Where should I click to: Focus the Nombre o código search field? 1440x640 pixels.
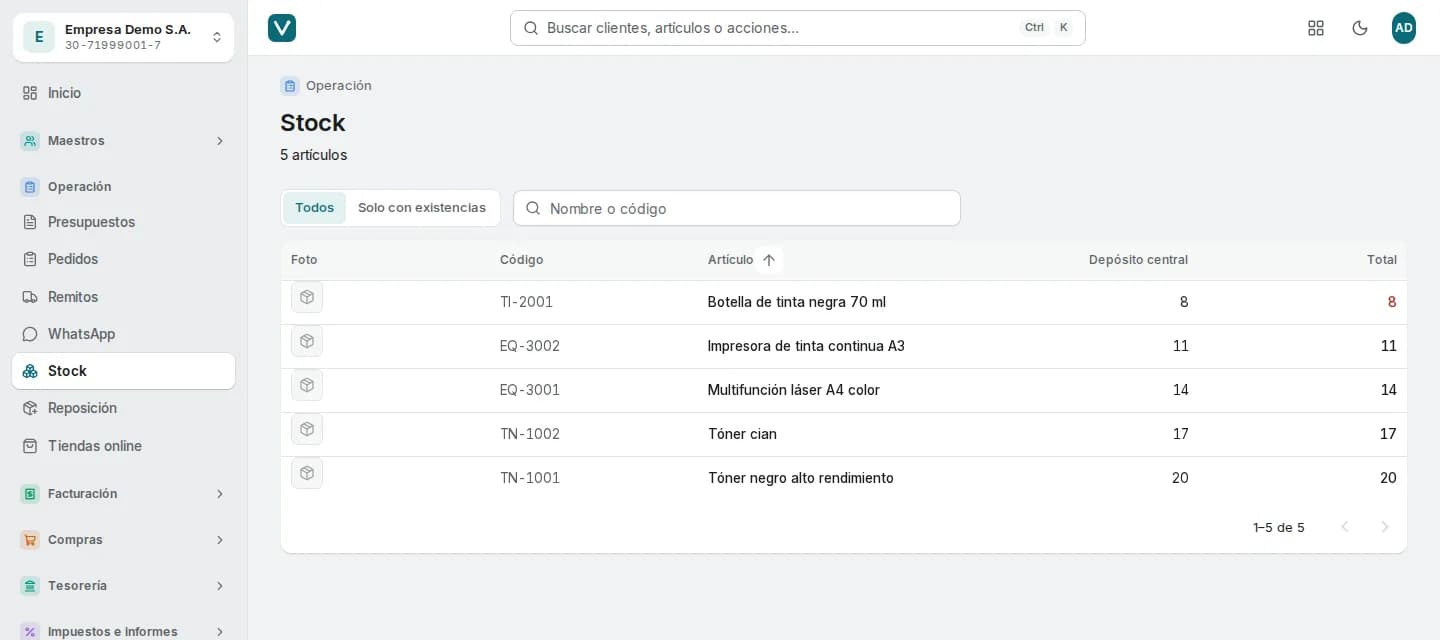click(737, 208)
